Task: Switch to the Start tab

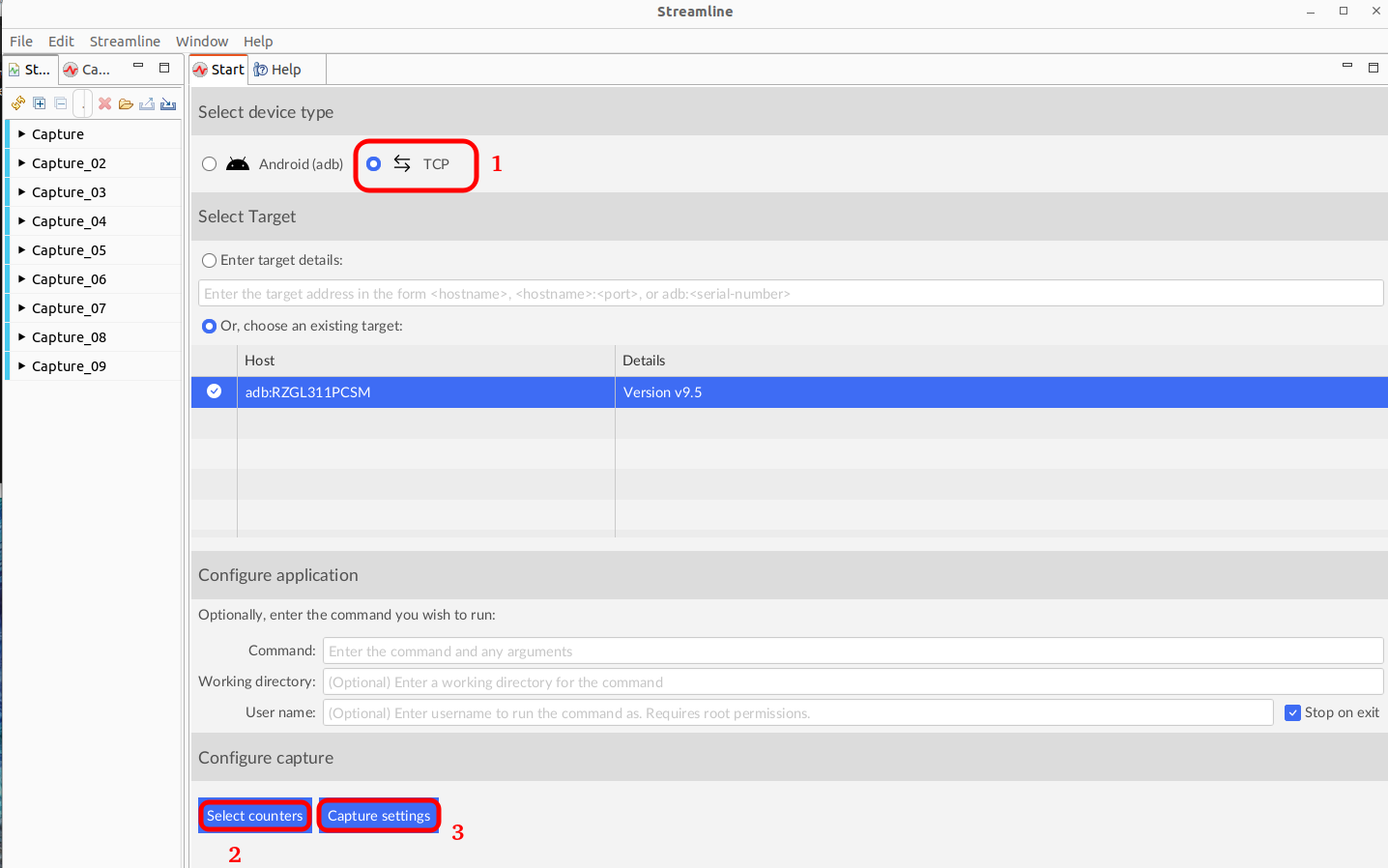Action: pos(219,70)
